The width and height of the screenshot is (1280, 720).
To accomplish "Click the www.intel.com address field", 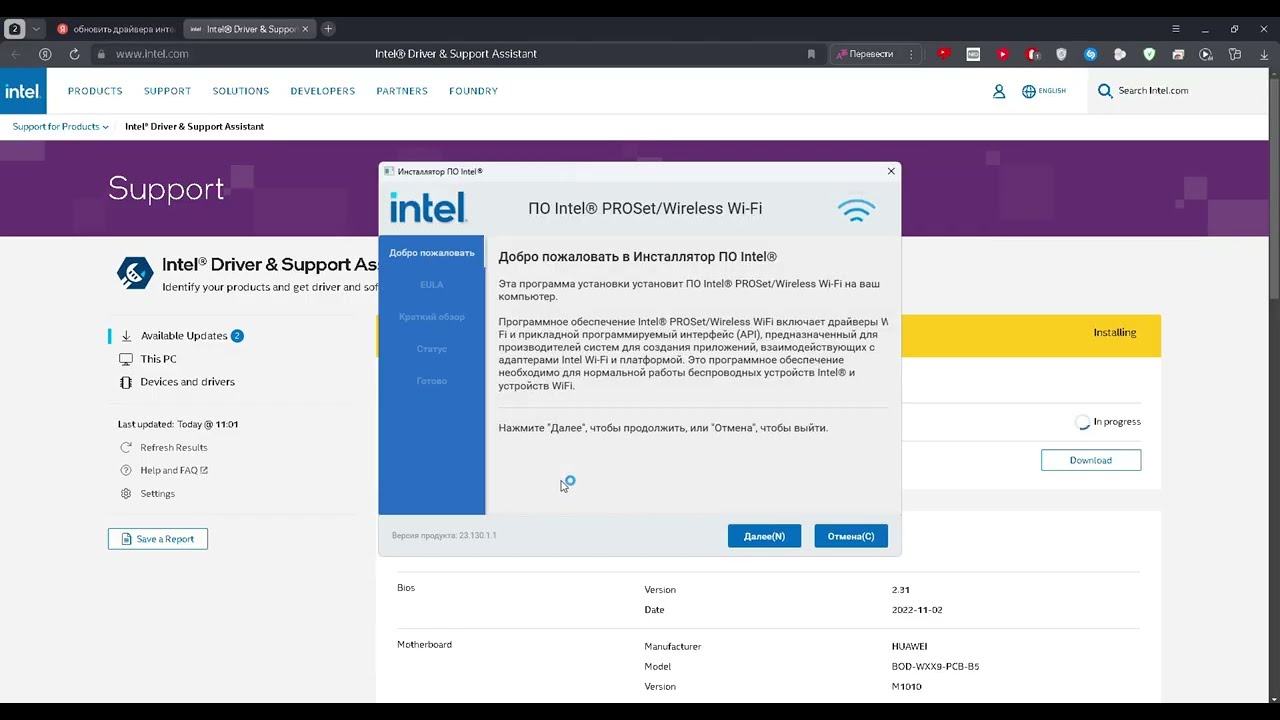I will pyautogui.click(x=152, y=54).
